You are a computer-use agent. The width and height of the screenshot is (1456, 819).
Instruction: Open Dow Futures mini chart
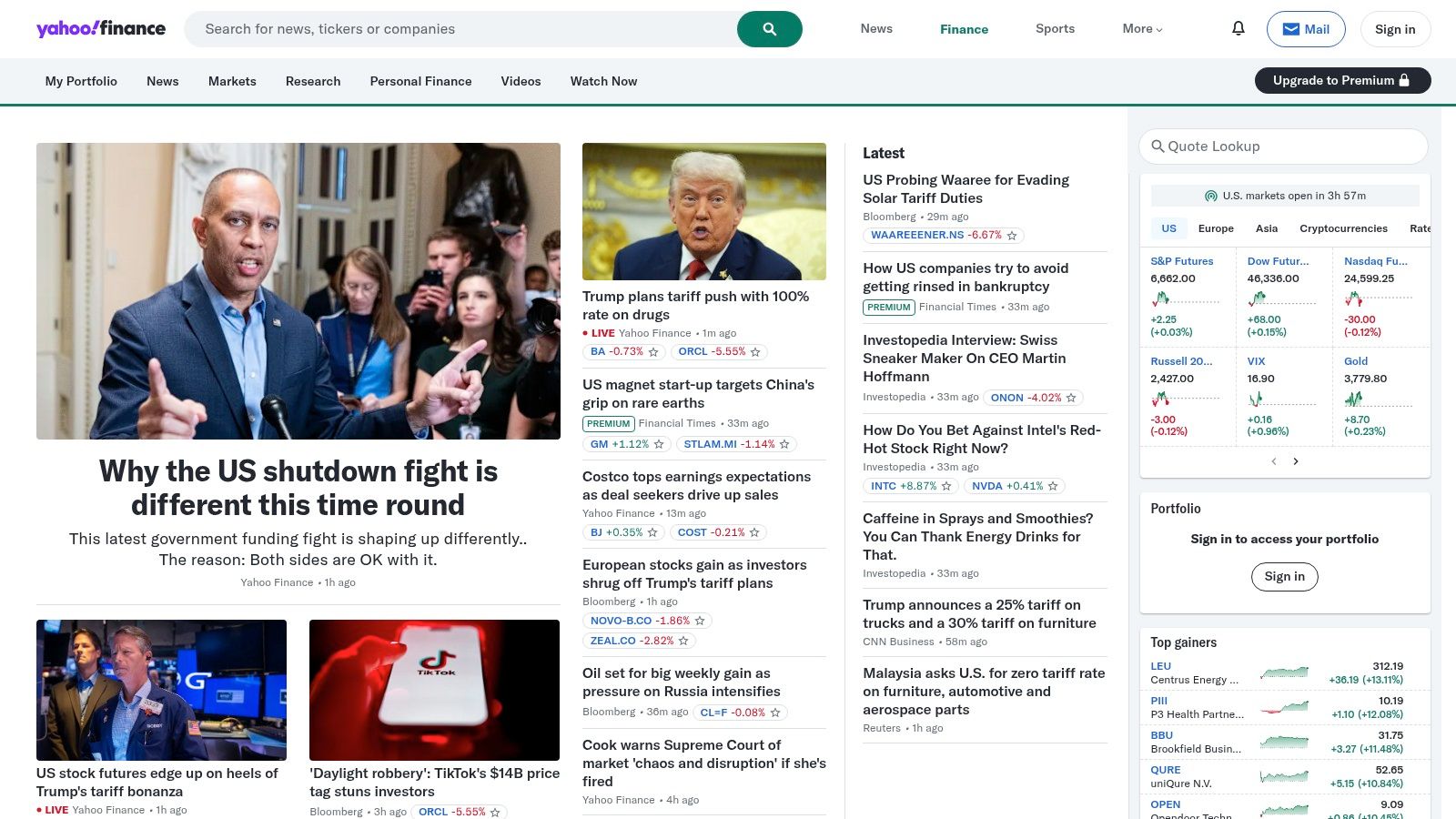[1281, 298]
